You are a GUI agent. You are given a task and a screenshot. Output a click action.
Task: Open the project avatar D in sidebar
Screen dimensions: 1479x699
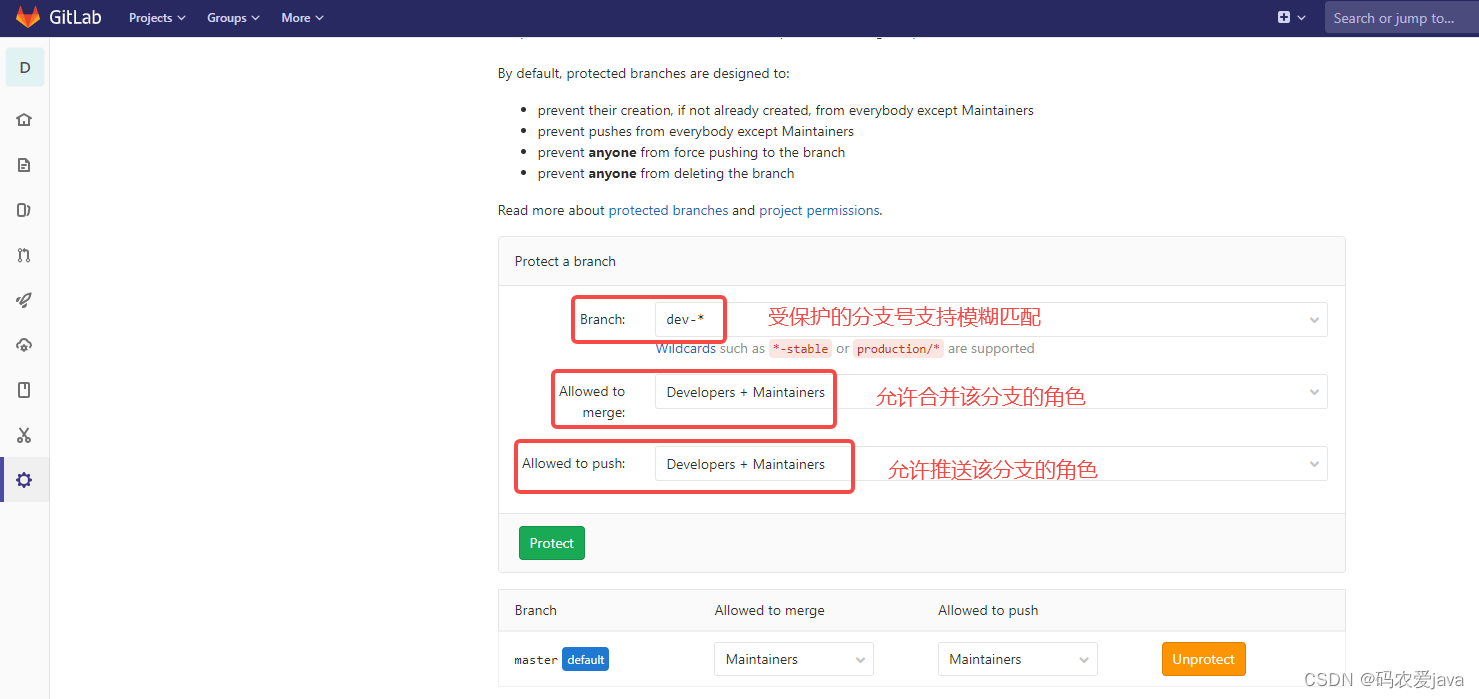(x=25, y=67)
